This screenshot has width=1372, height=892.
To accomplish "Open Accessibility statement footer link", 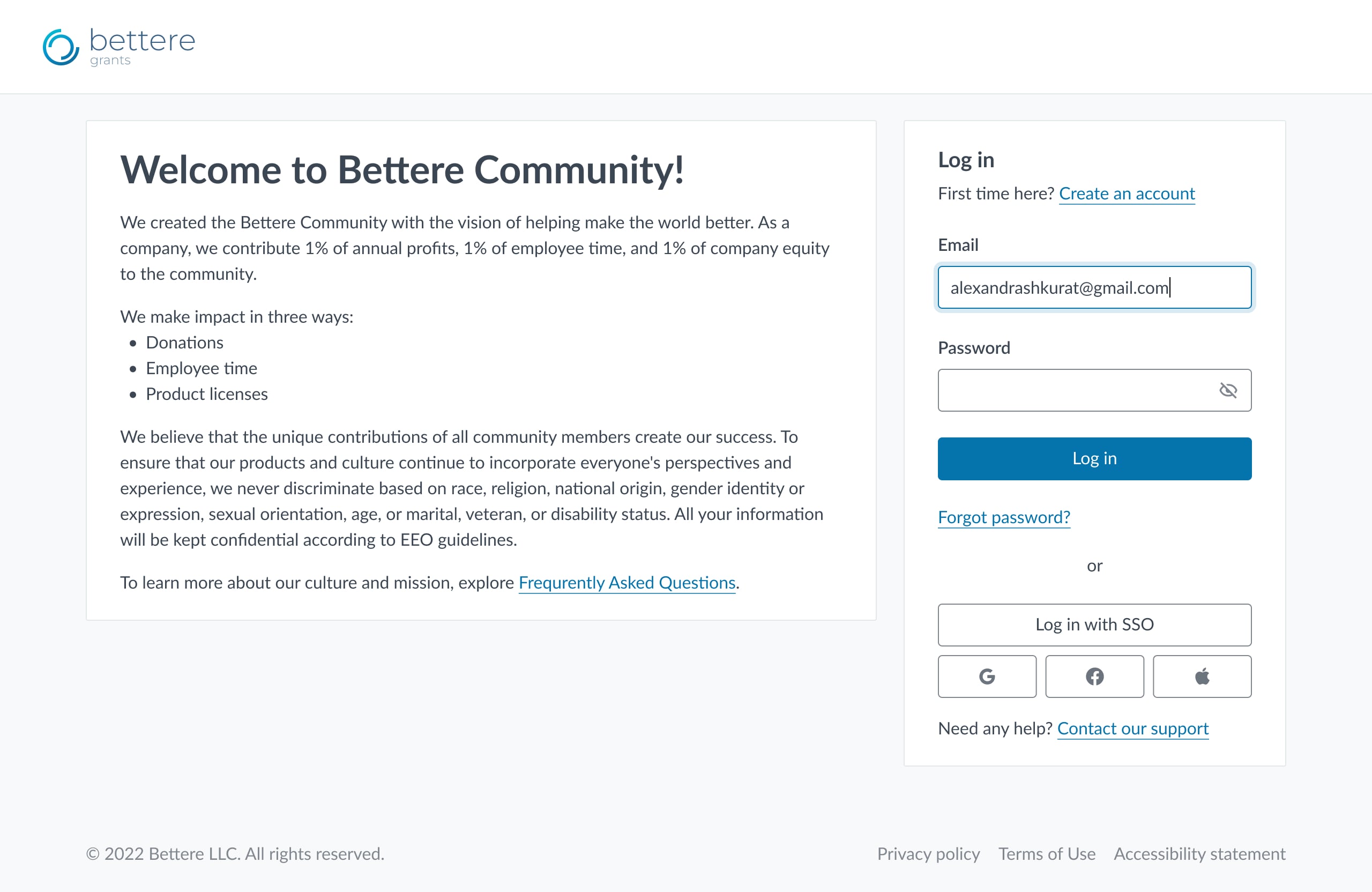I will [1199, 853].
